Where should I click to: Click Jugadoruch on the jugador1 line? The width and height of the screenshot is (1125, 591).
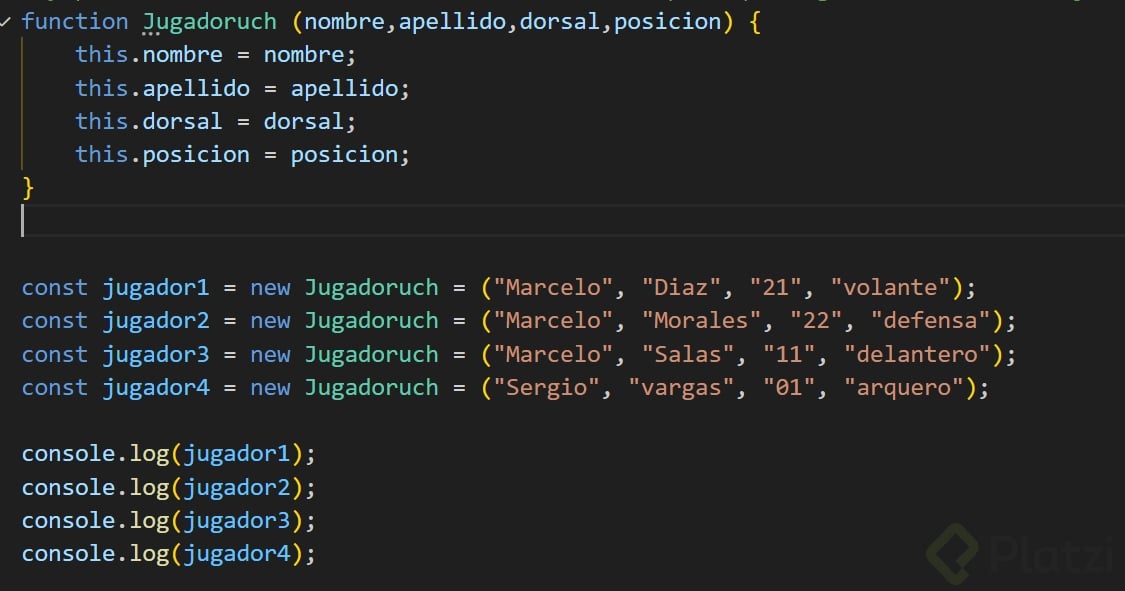coord(372,288)
